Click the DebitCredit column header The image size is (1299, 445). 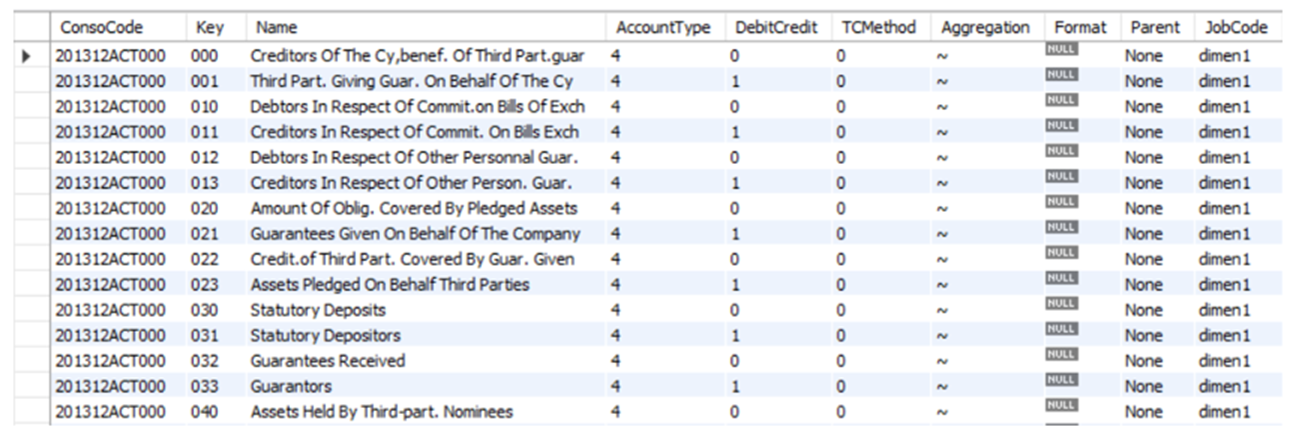[x=777, y=28]
